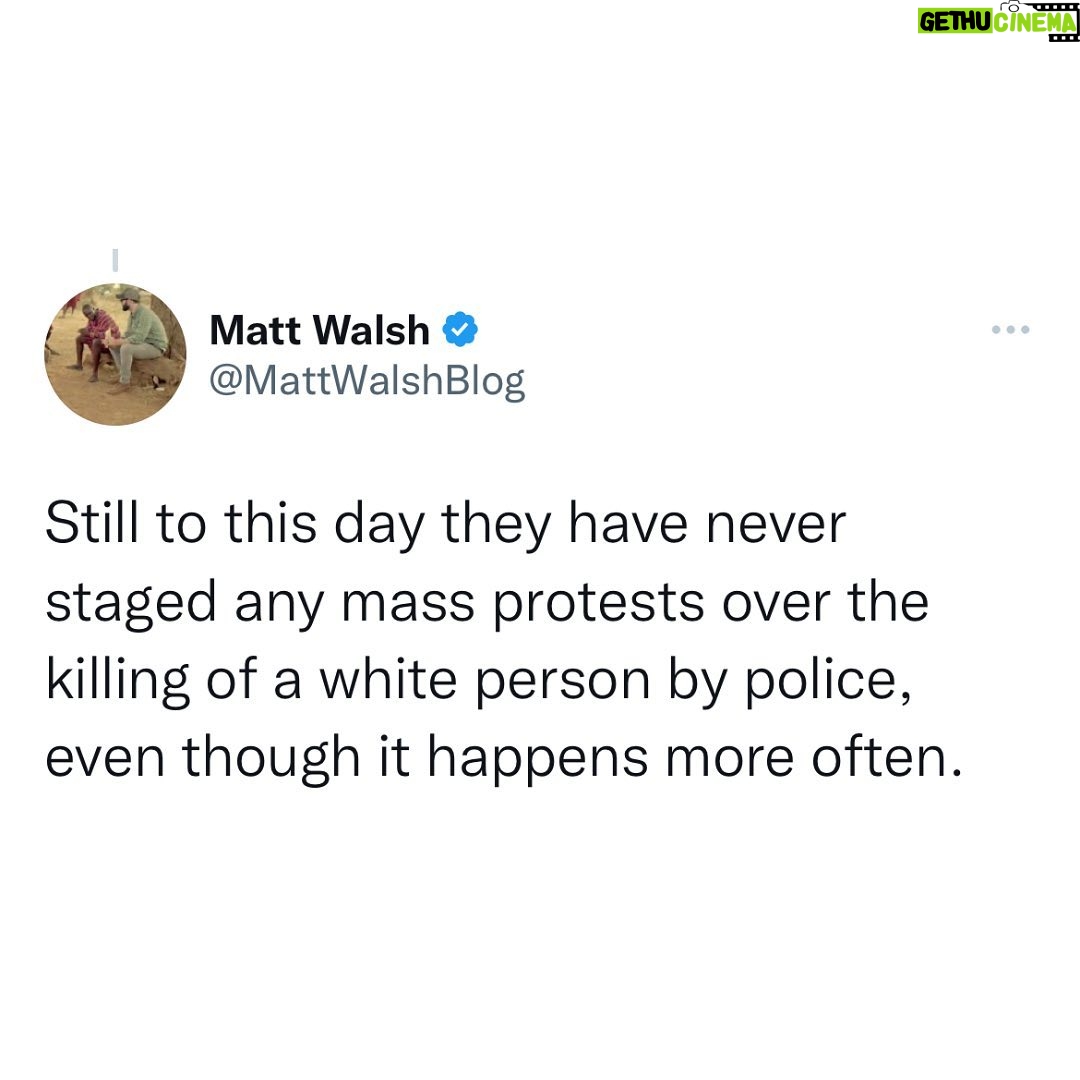Click the line 'killing of a white person by police,'
1080x1080 pixels.
coord(479,682)
